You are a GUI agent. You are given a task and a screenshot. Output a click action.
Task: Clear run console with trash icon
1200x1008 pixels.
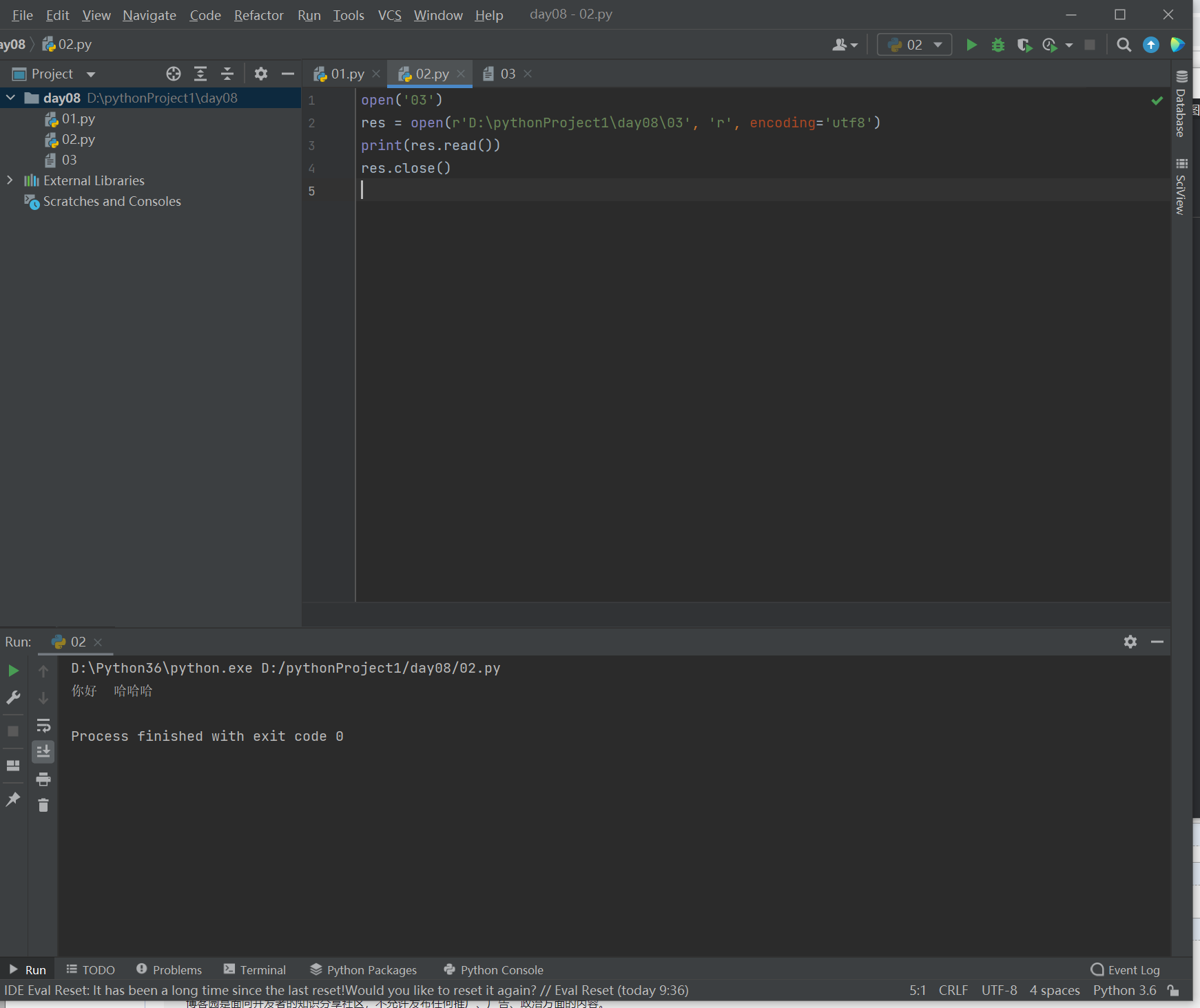coord(43,805)
